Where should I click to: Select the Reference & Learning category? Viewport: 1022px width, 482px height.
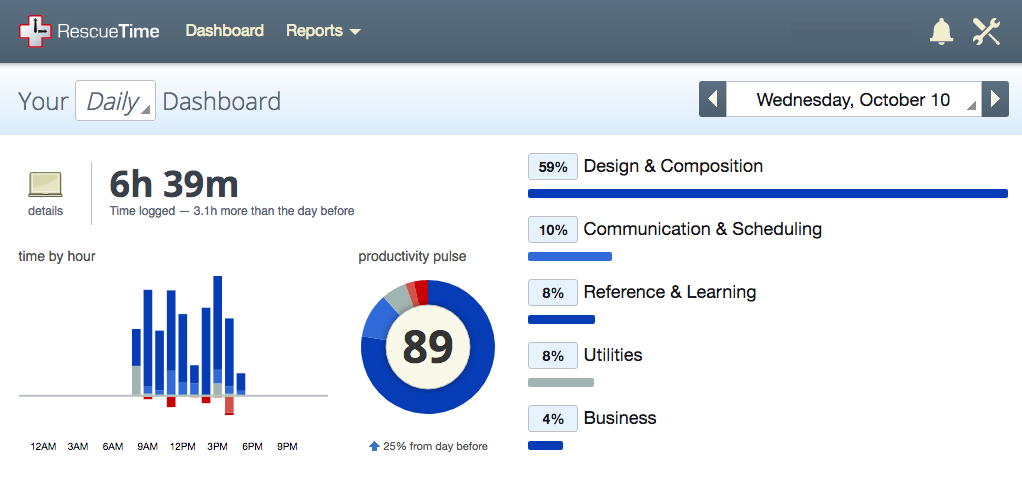669,292
